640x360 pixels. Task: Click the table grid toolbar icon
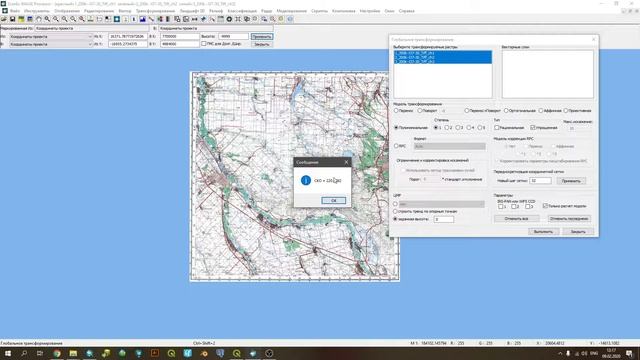[x=220, y=19]
